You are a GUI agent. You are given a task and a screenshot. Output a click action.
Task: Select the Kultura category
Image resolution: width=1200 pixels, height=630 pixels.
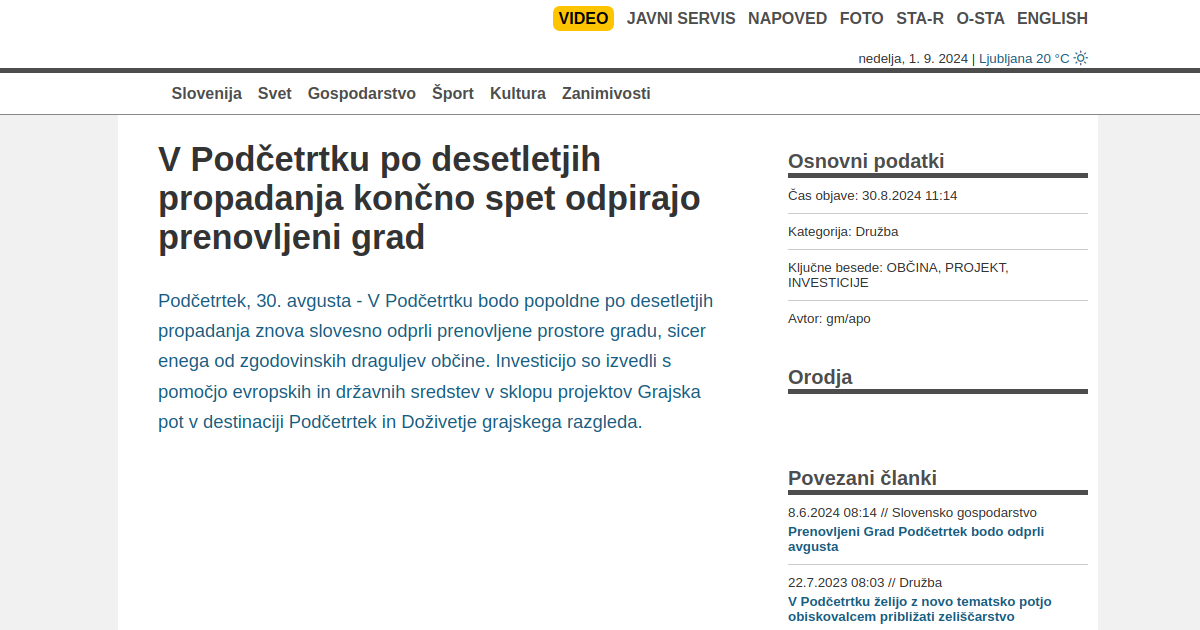tap(517, 93)
